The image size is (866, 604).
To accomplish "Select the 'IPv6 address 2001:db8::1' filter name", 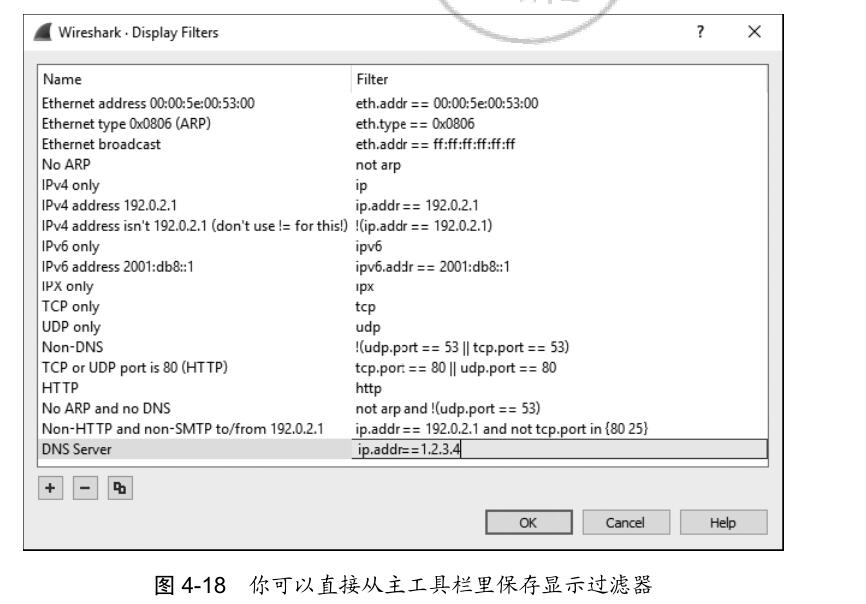I will tap(118, 267).
